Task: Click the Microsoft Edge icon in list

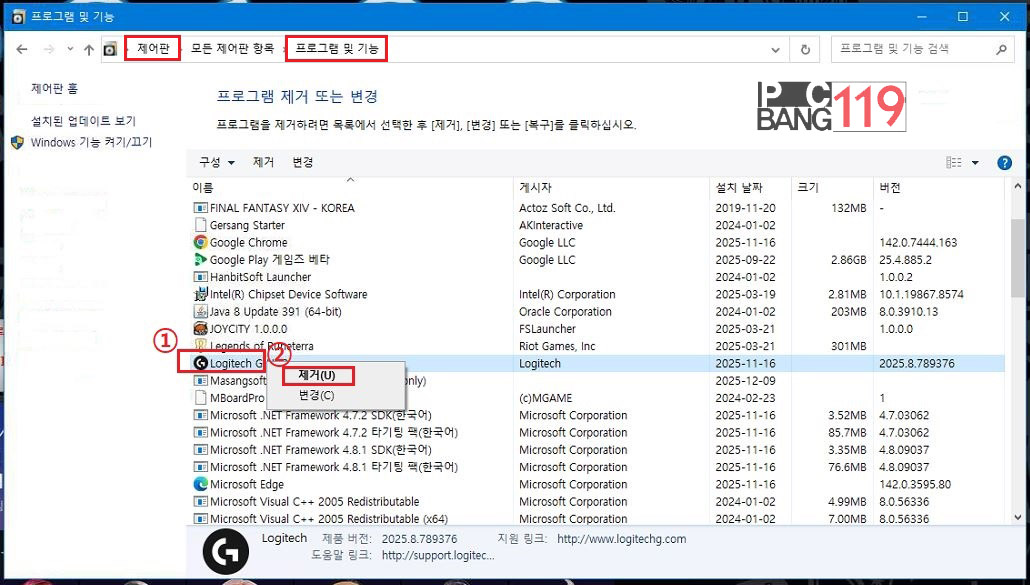Action: [x=200, y=484]
